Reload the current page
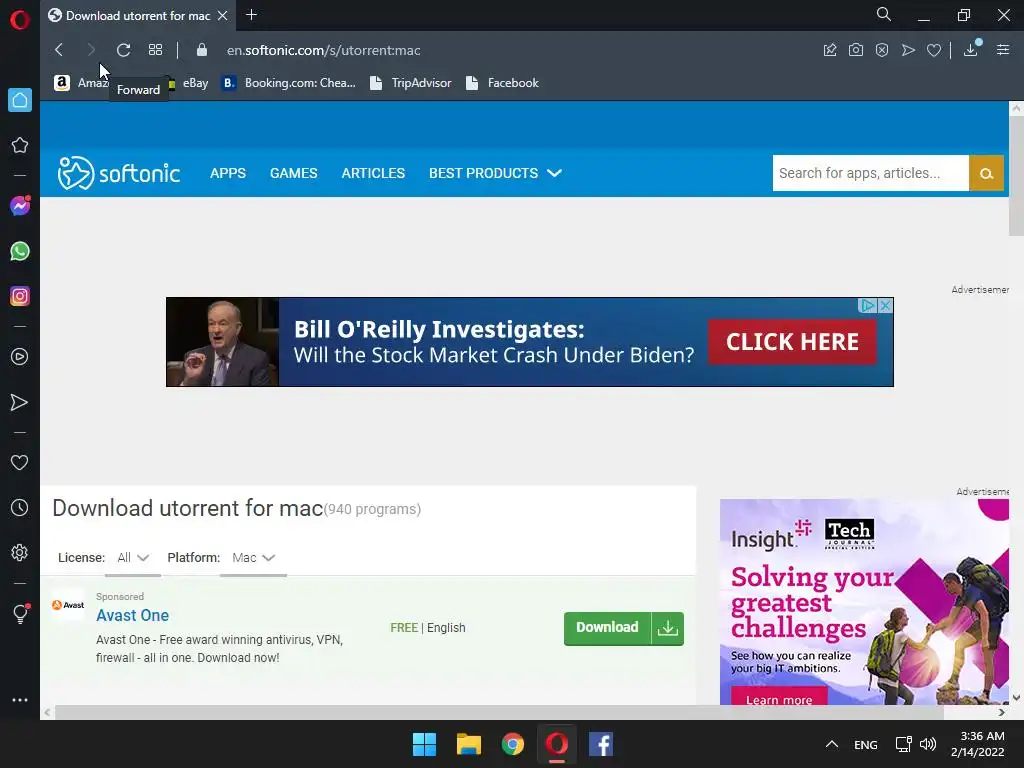 tap(123, 50)
